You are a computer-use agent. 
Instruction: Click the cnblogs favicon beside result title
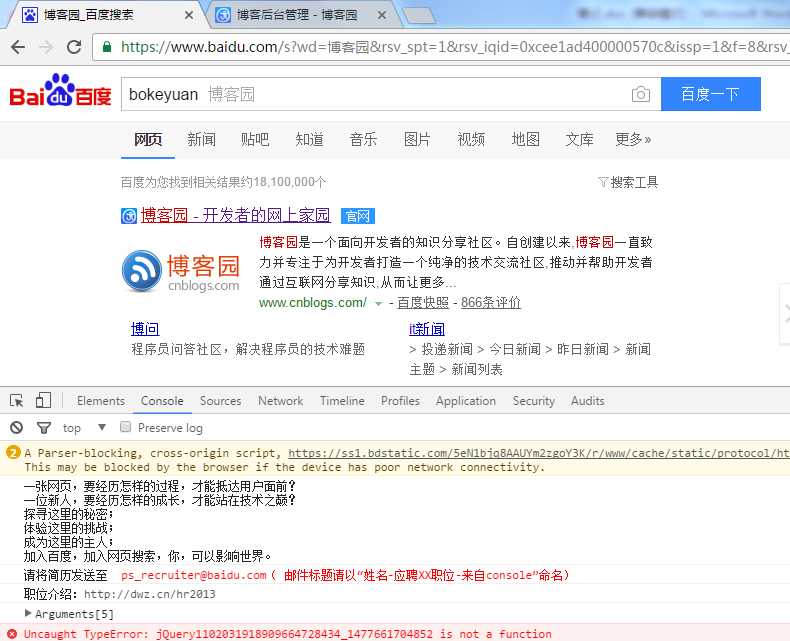pyautogui.click(x=129, y=216)
